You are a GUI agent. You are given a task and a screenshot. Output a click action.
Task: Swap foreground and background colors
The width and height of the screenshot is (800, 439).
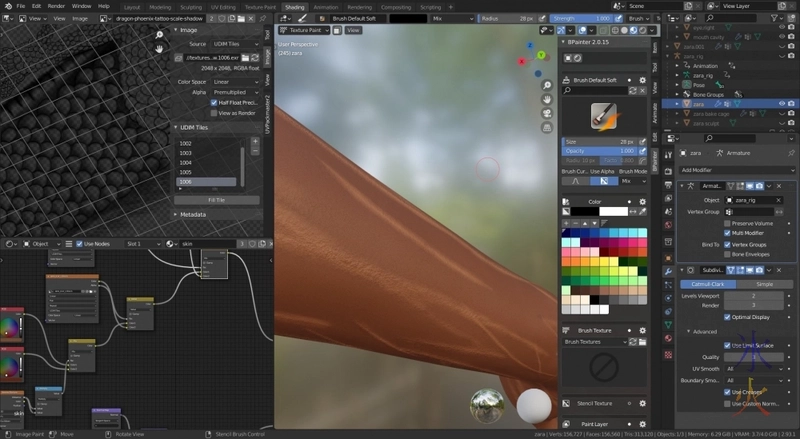(x=633, y=211)
